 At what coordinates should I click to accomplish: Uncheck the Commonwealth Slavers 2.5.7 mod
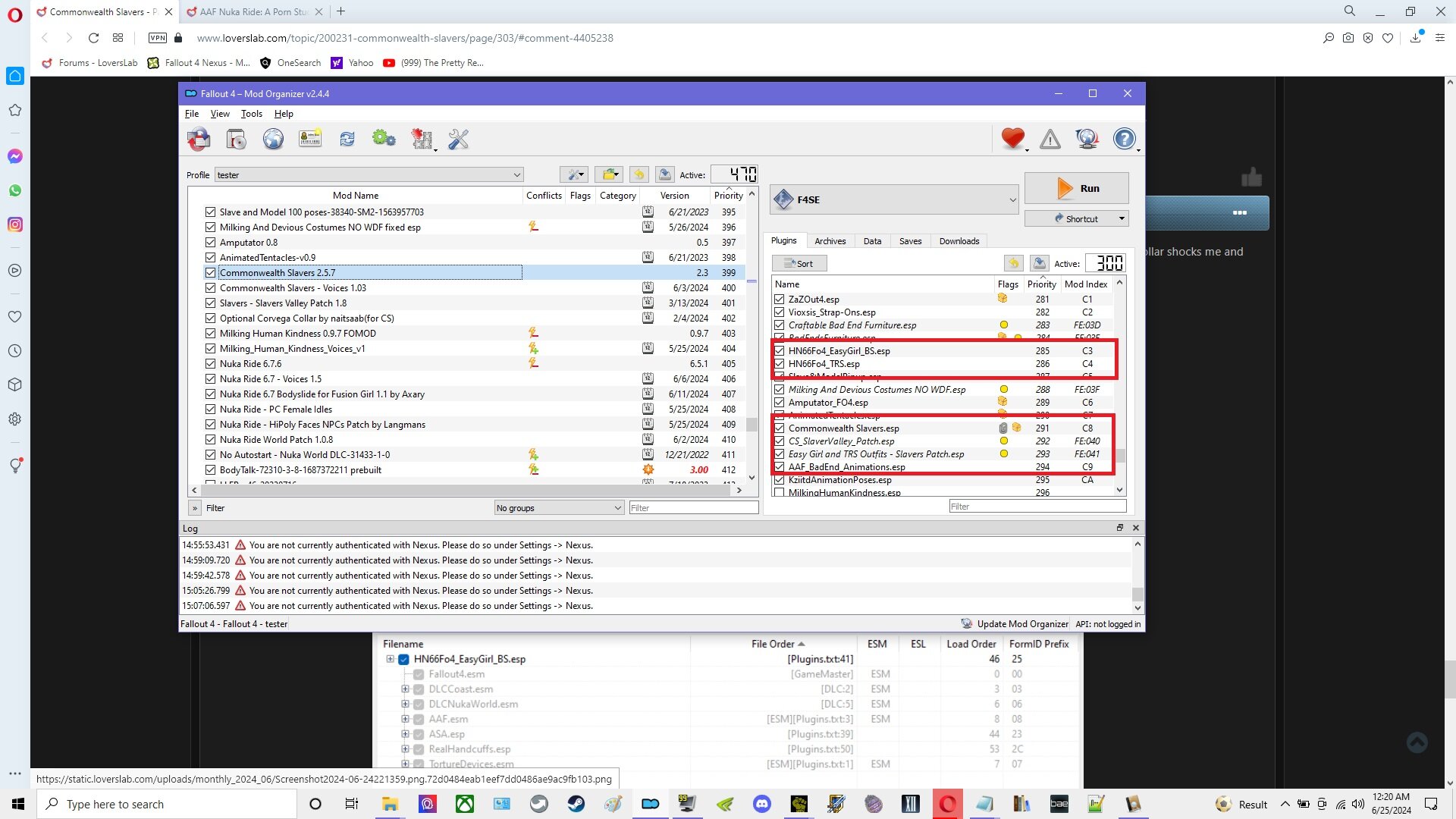coord(211,273)
